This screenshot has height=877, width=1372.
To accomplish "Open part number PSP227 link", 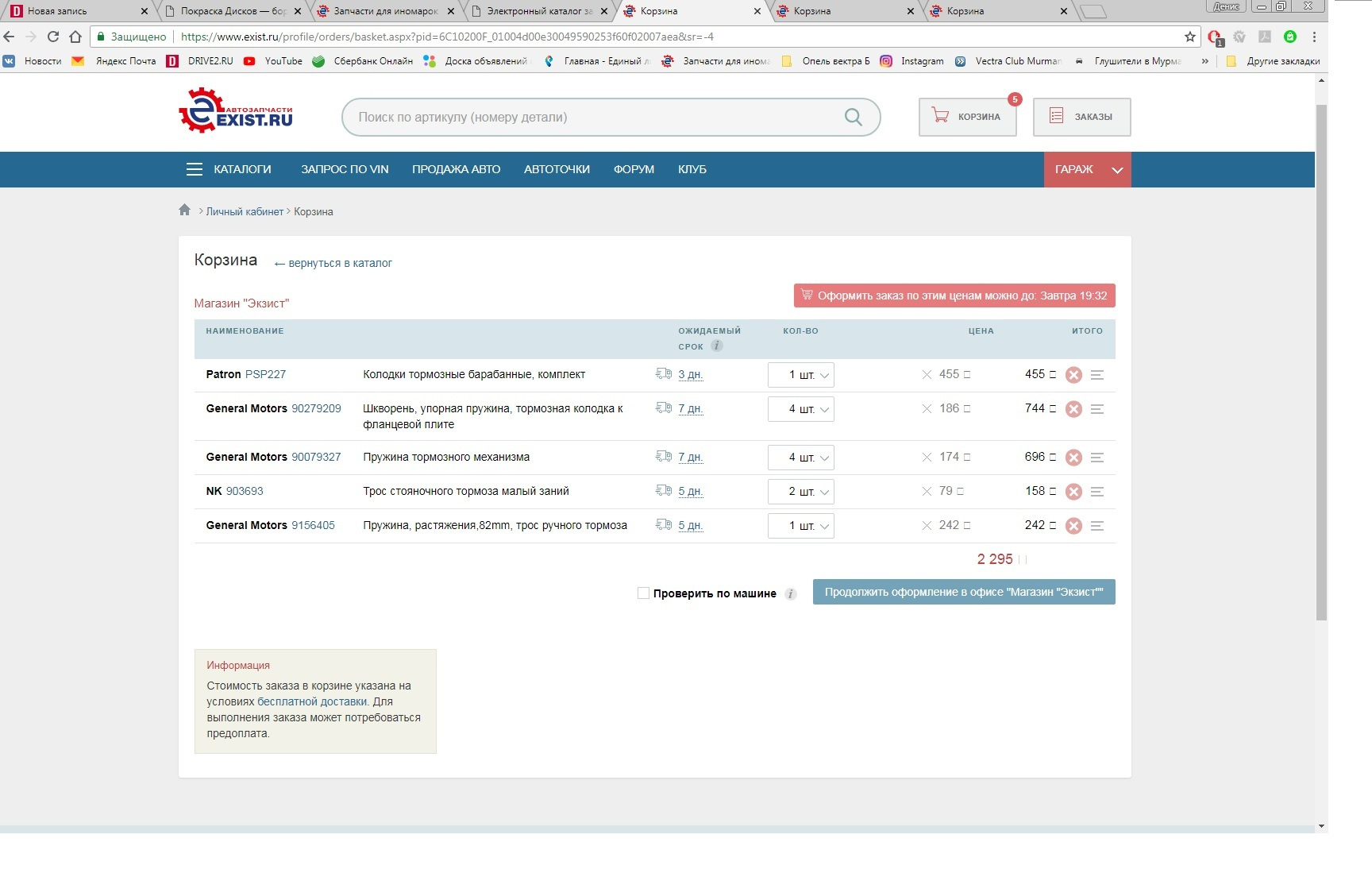I will [x=265, y=374].
